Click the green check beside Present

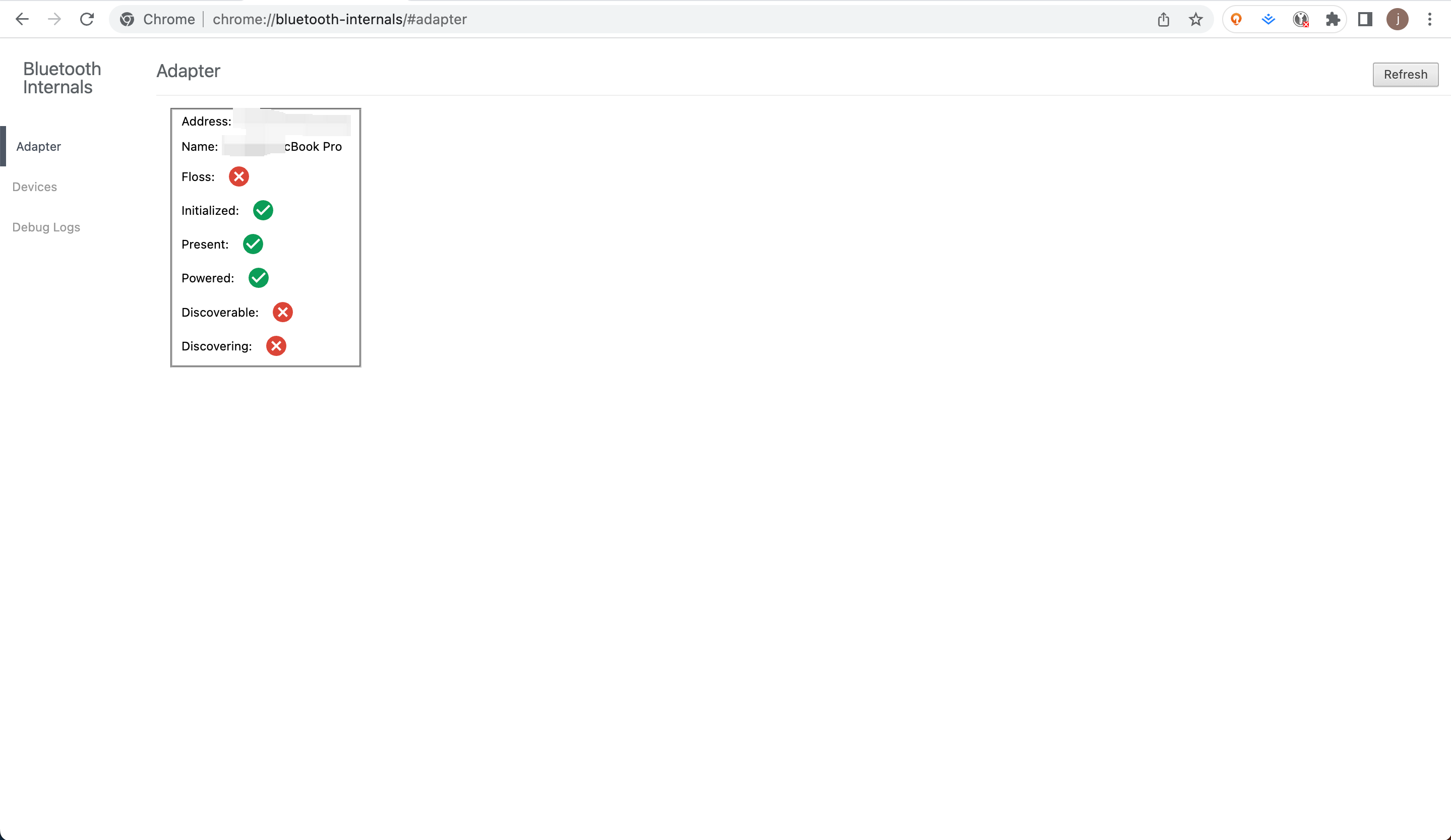click(253, 244)
